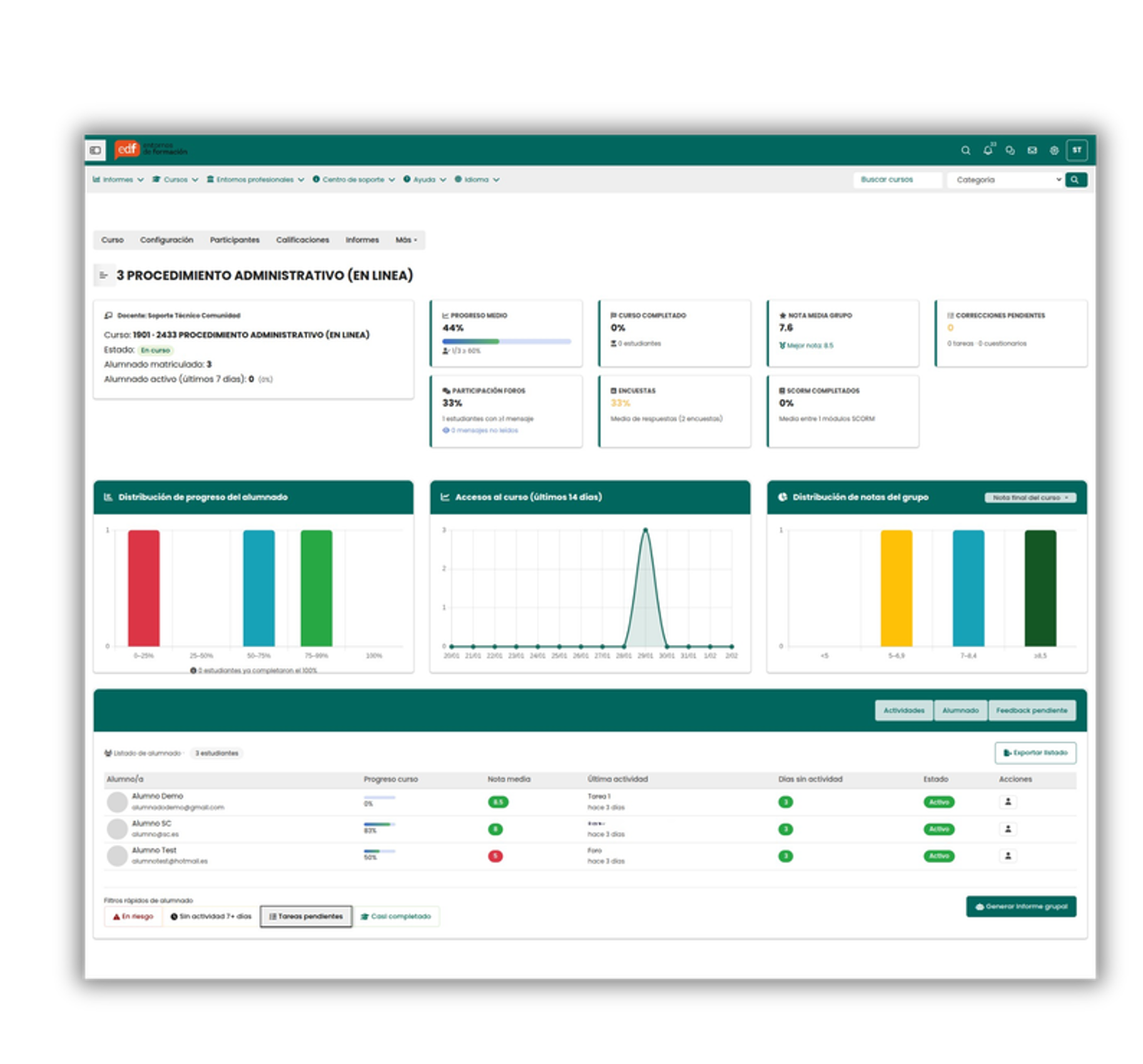Switch to the Configuración tab
Viewport: 1143px width, 1064px height.
[166, 240]
